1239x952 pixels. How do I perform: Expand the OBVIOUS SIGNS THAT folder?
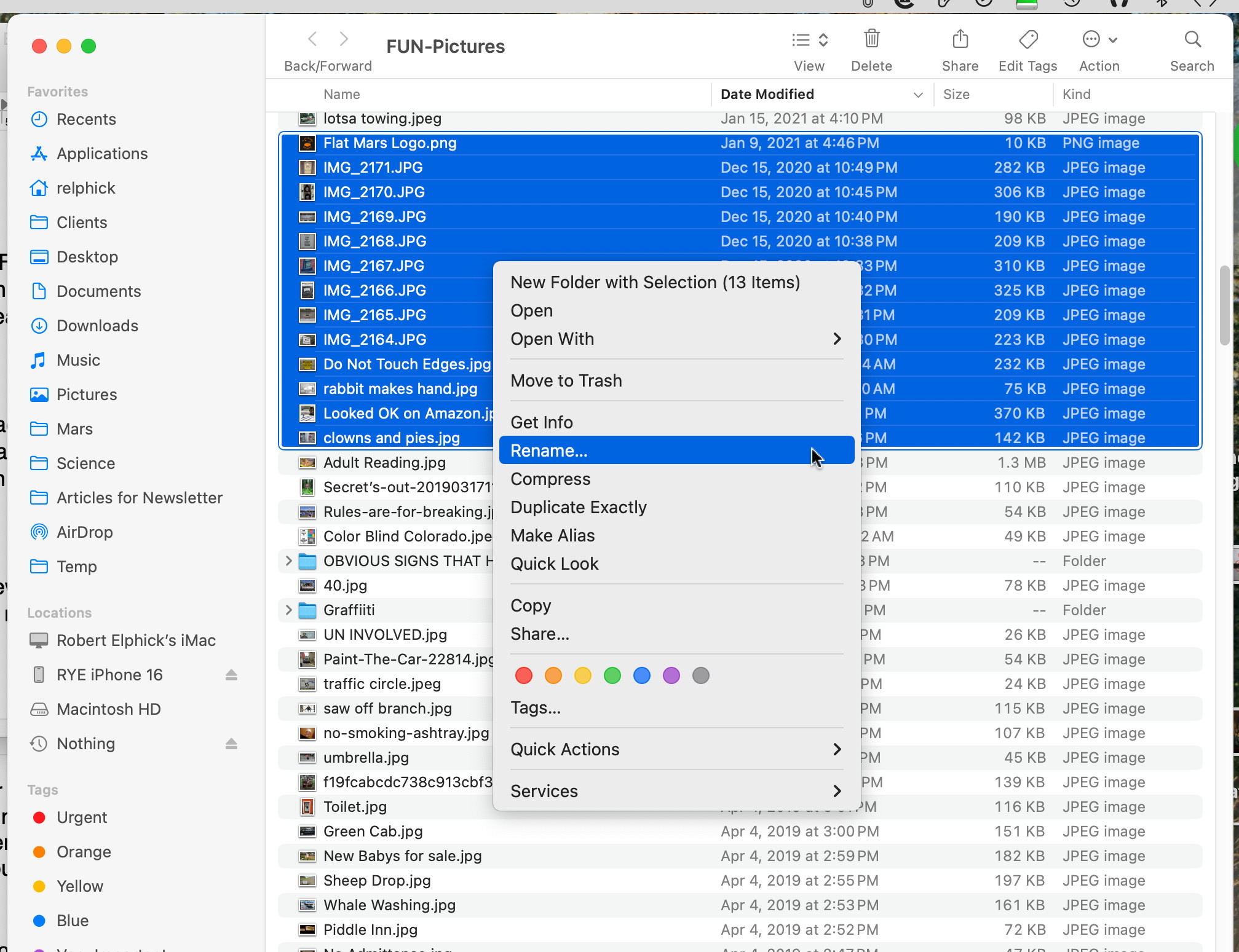pyautogui.click(x=288, y=561)
